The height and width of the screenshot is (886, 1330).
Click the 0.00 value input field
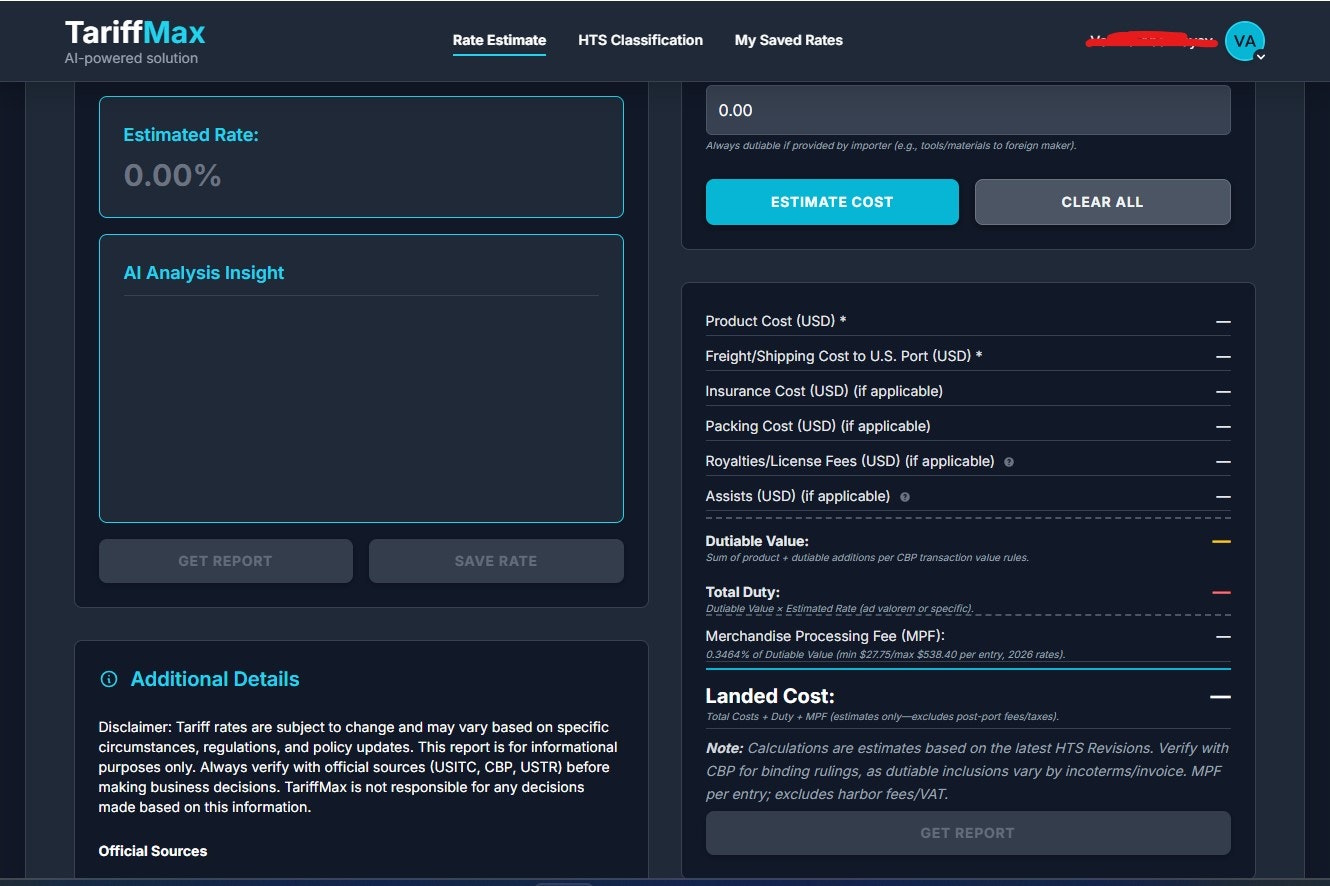pyautogui.click(x=968, y=110)
